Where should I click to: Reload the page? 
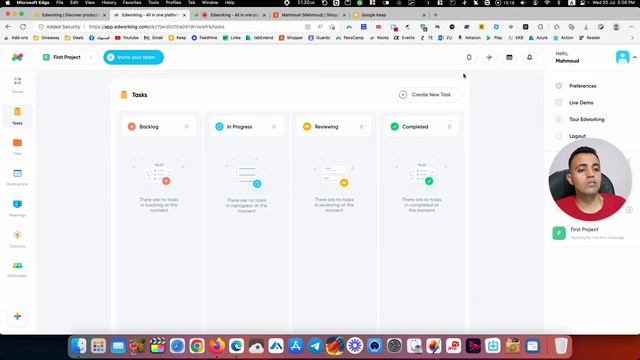tap(23, 27)
